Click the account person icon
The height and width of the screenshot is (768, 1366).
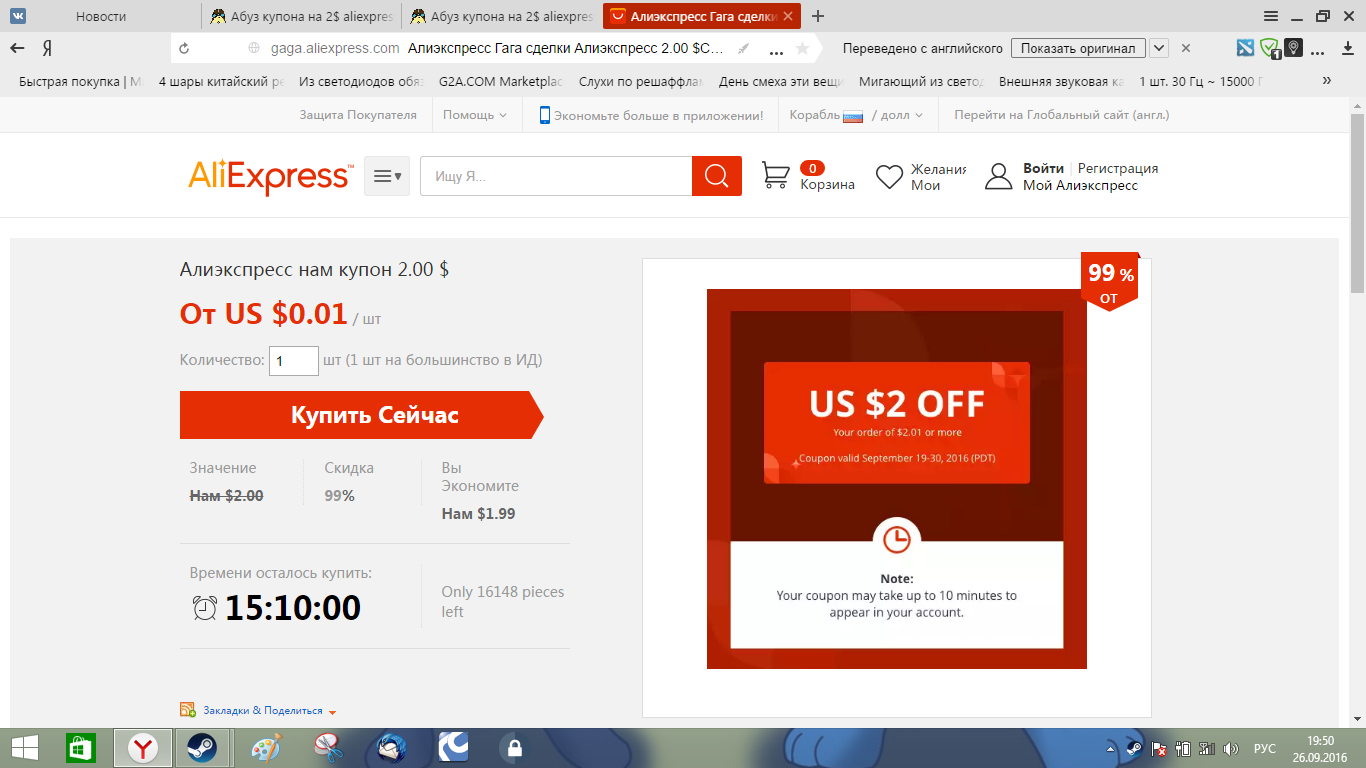pyautogui.click(x=999, y=177)
